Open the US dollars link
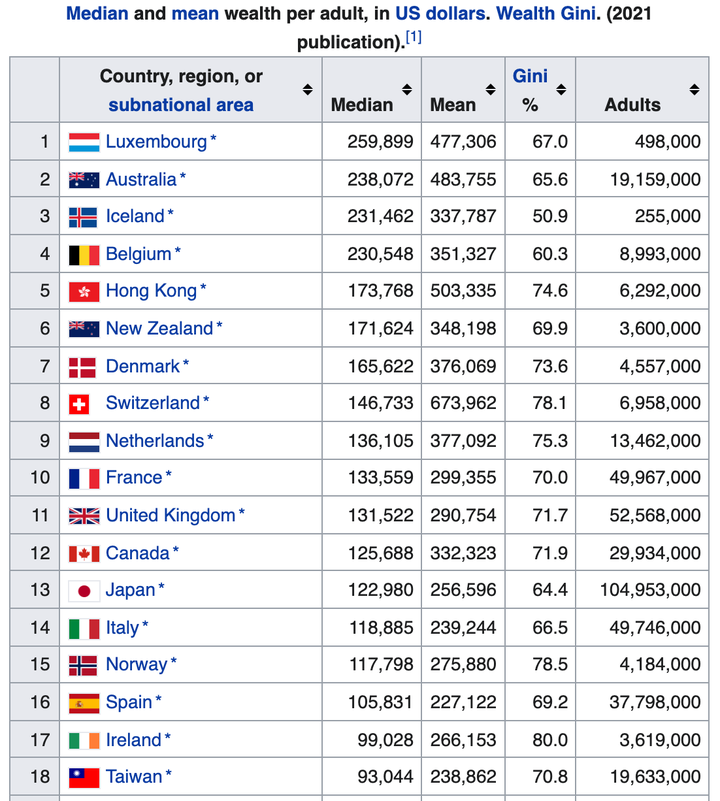 point(440,13)
